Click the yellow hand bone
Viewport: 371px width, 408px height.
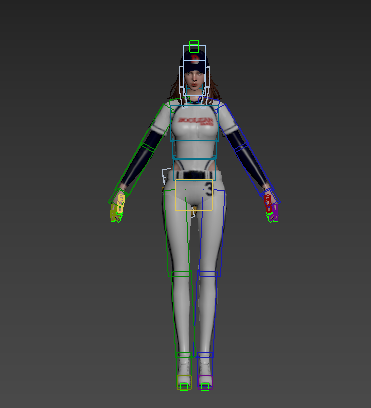[121, 203]
